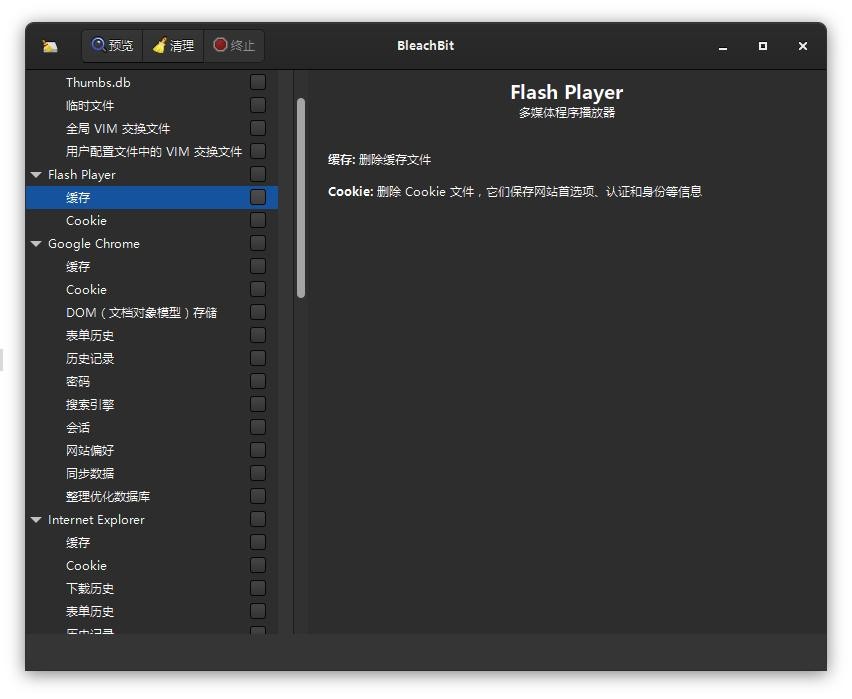Click the BleachBit window title
Image resolution: width=852 pixels, height=699 pixels.
pyautogui.click(x=425, y=46)
